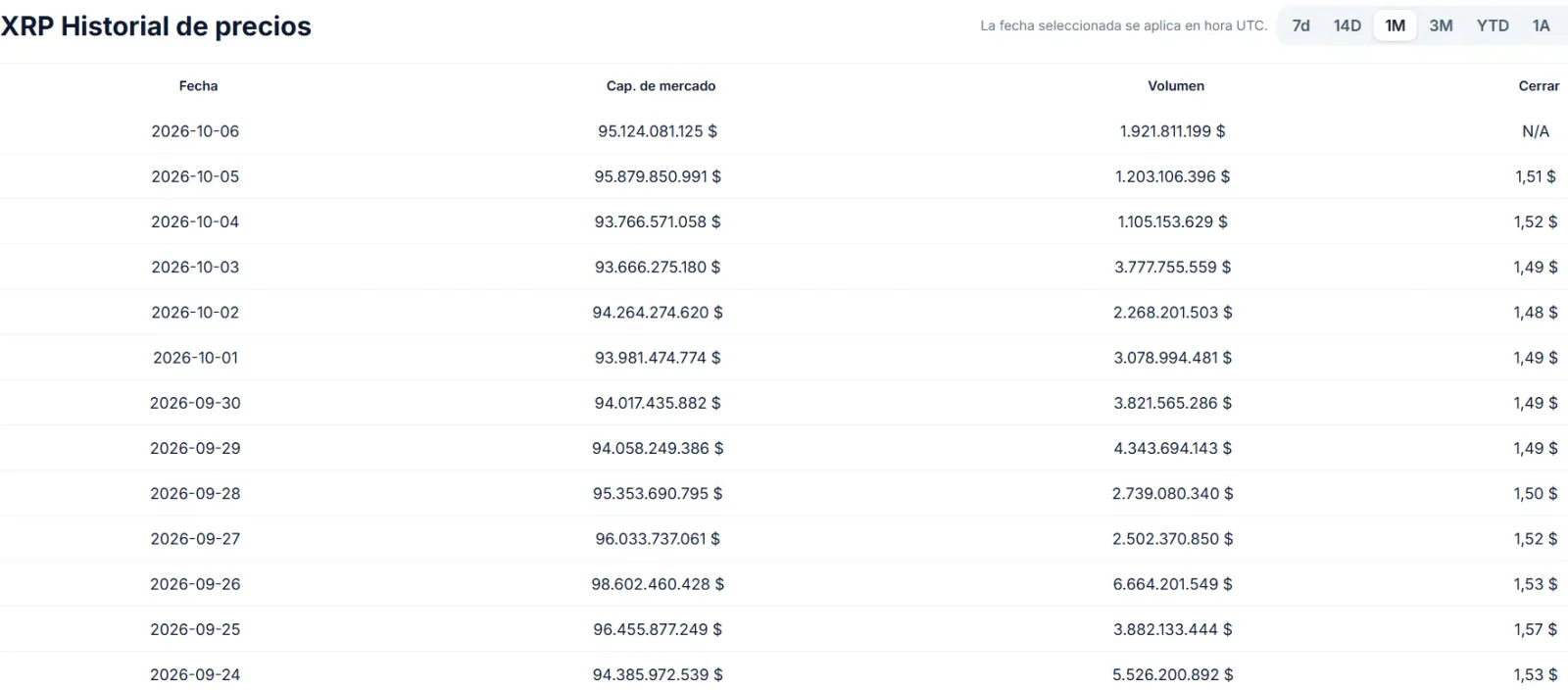Switch to the 3M range tab
The height and width of the screenshot is (690, 1568).
click(x=1441, y=25)
